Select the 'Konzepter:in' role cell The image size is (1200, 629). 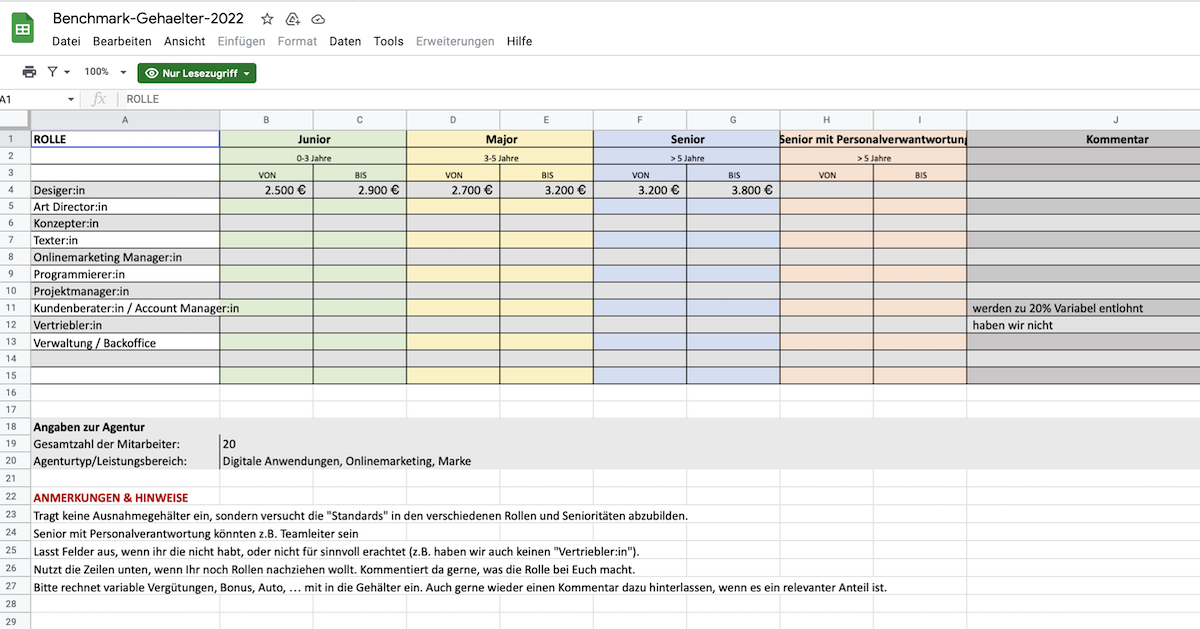[125, 224]
